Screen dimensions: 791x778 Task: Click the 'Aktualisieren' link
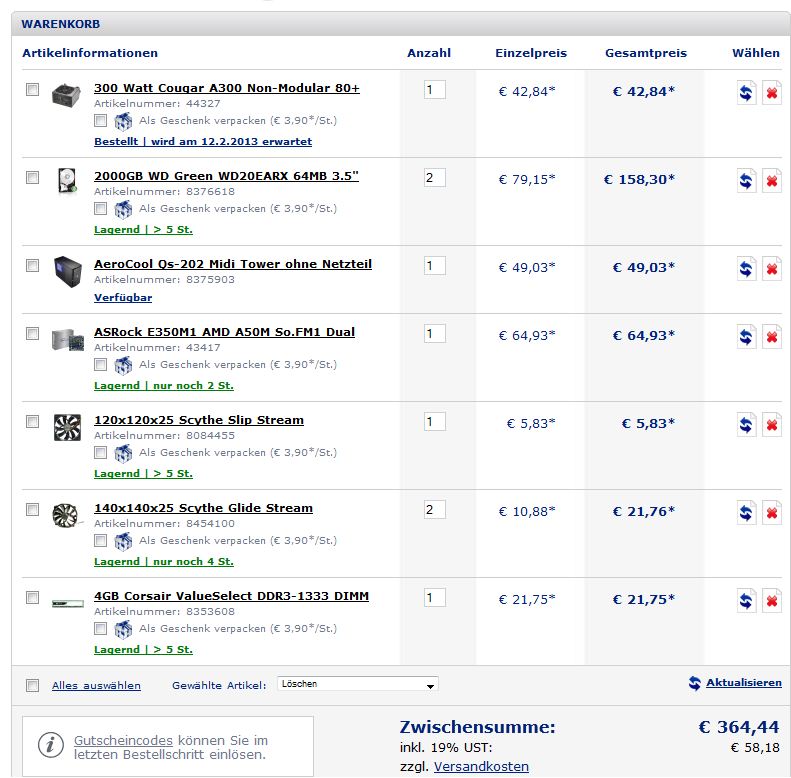point(743,683)
